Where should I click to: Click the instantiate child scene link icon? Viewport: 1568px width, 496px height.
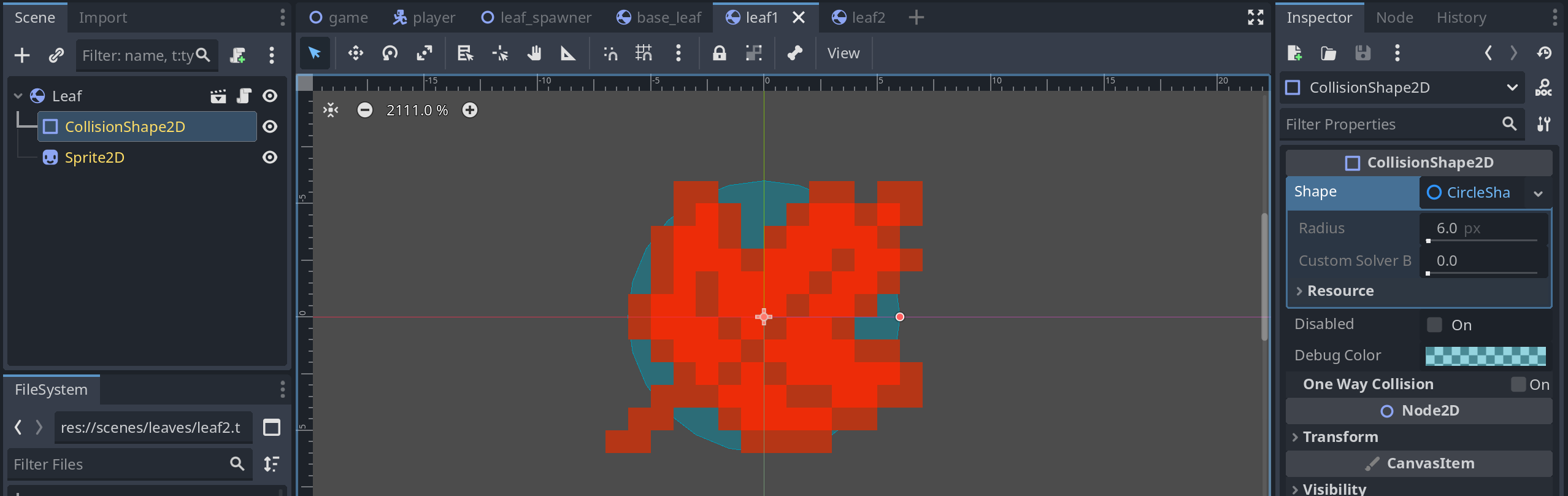(56, 55)
